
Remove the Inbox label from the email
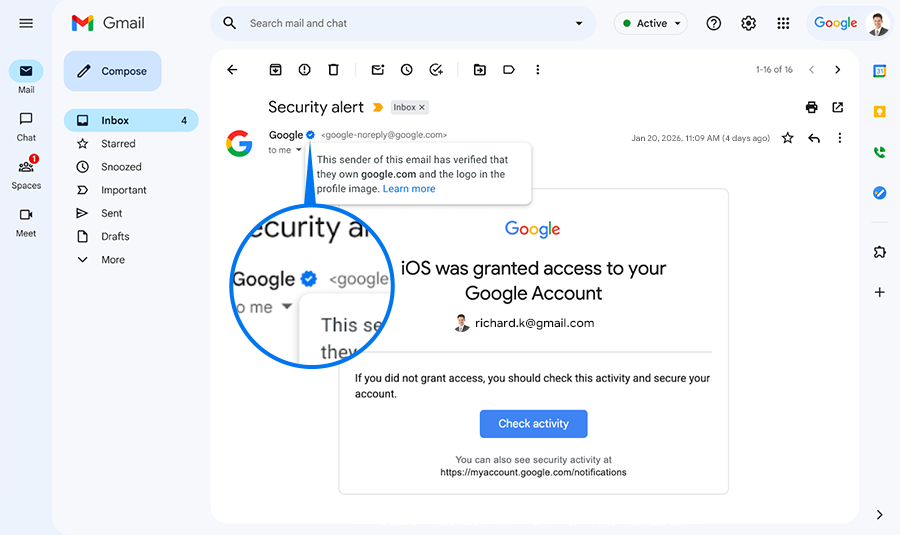pyautogui.click(x=422, y=107)
